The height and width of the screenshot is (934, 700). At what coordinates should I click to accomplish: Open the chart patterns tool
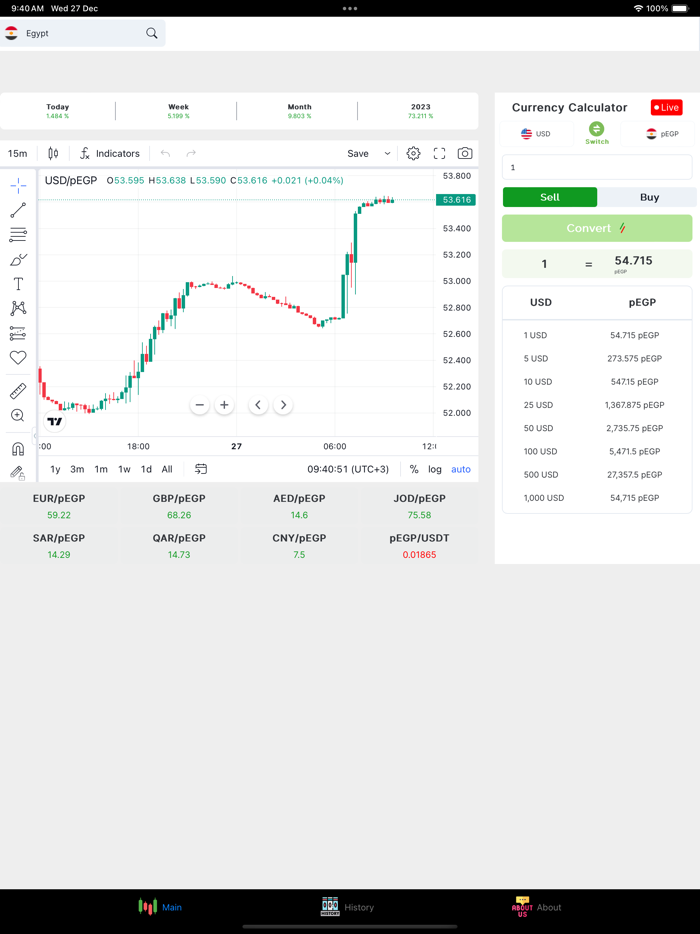coord(18,308)
